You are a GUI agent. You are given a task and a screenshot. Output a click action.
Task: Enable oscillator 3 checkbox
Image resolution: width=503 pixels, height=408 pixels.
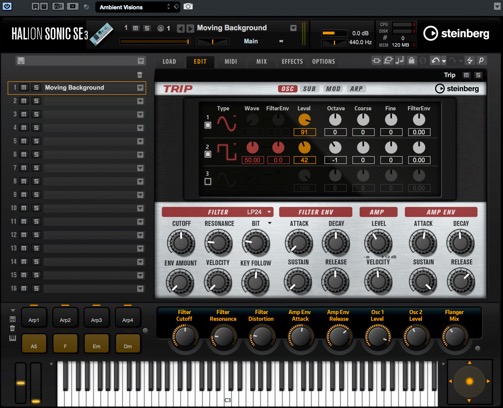[208, 182]
